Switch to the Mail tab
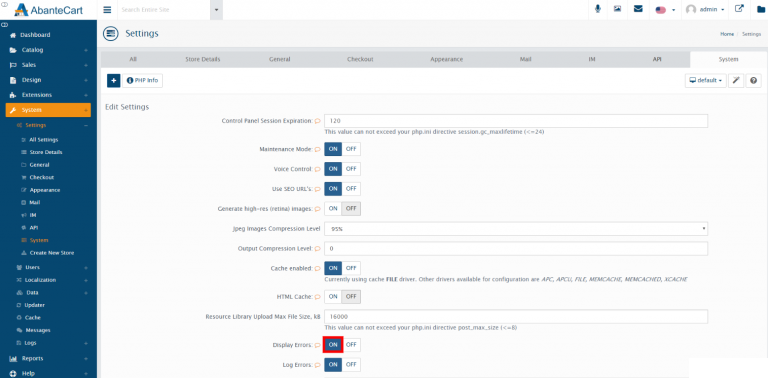Viewport: 768px width, 378px height. (x=526, y=59)
